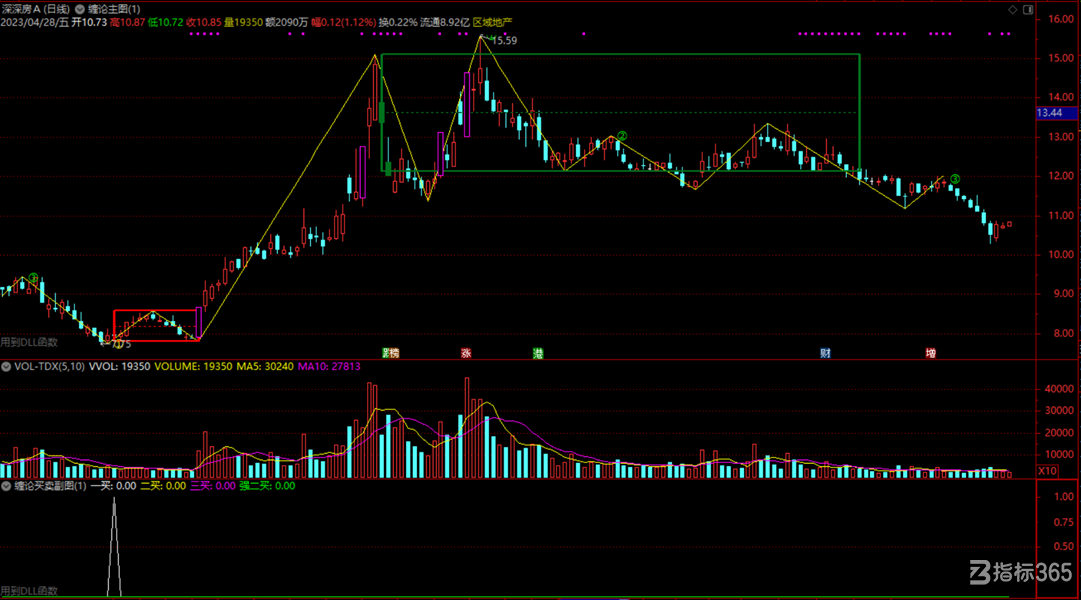Screen dimensions: 1081x600
Task: Click the 收10.85 close price readout
Action: pos(203,22)
